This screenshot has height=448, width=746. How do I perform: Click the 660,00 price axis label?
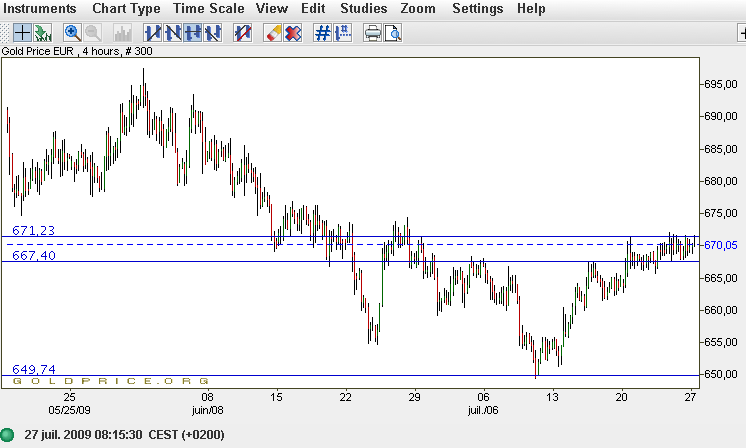tap(720, 310)
